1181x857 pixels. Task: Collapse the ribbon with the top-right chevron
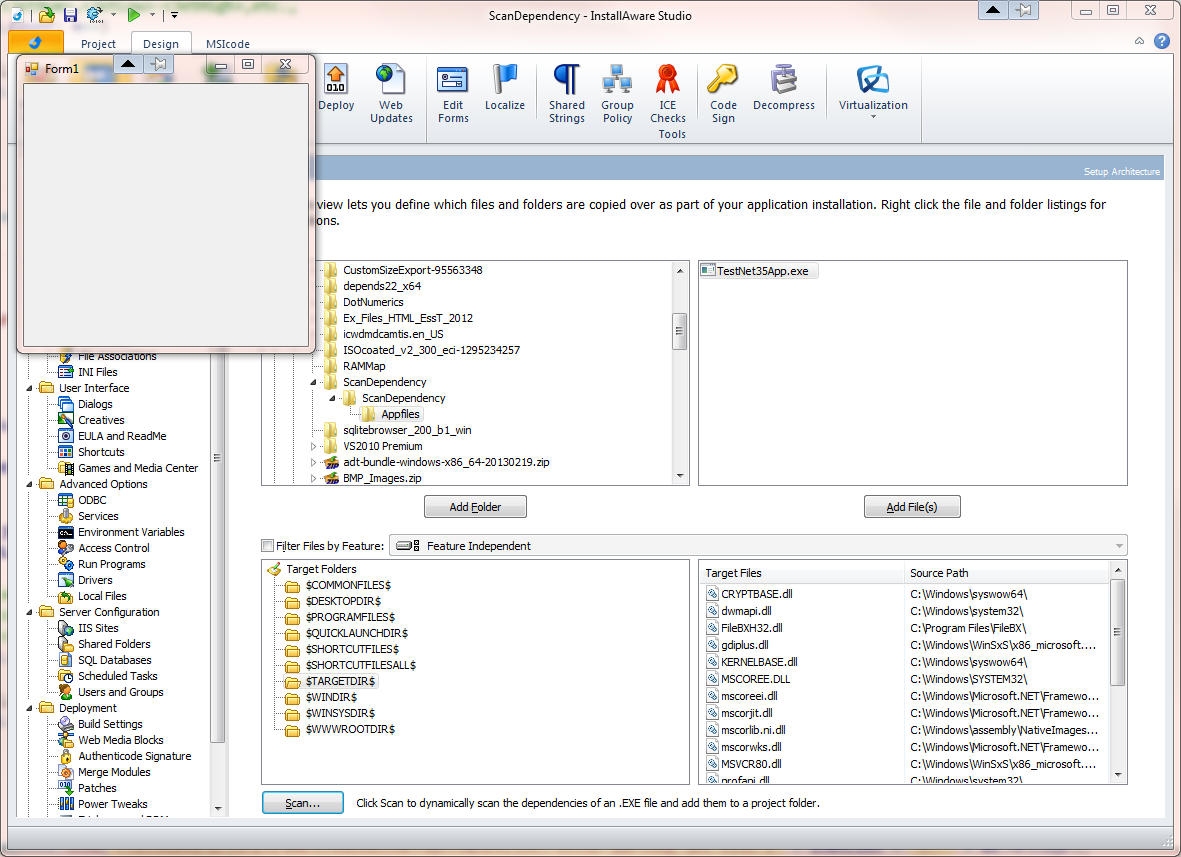tap(1139, 41)
